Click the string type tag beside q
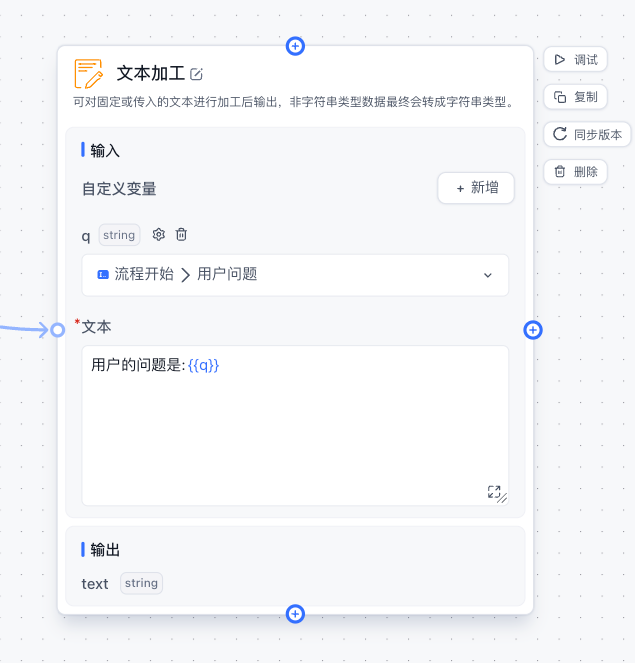This screenshot has width=635, height=663. [119, 236]
